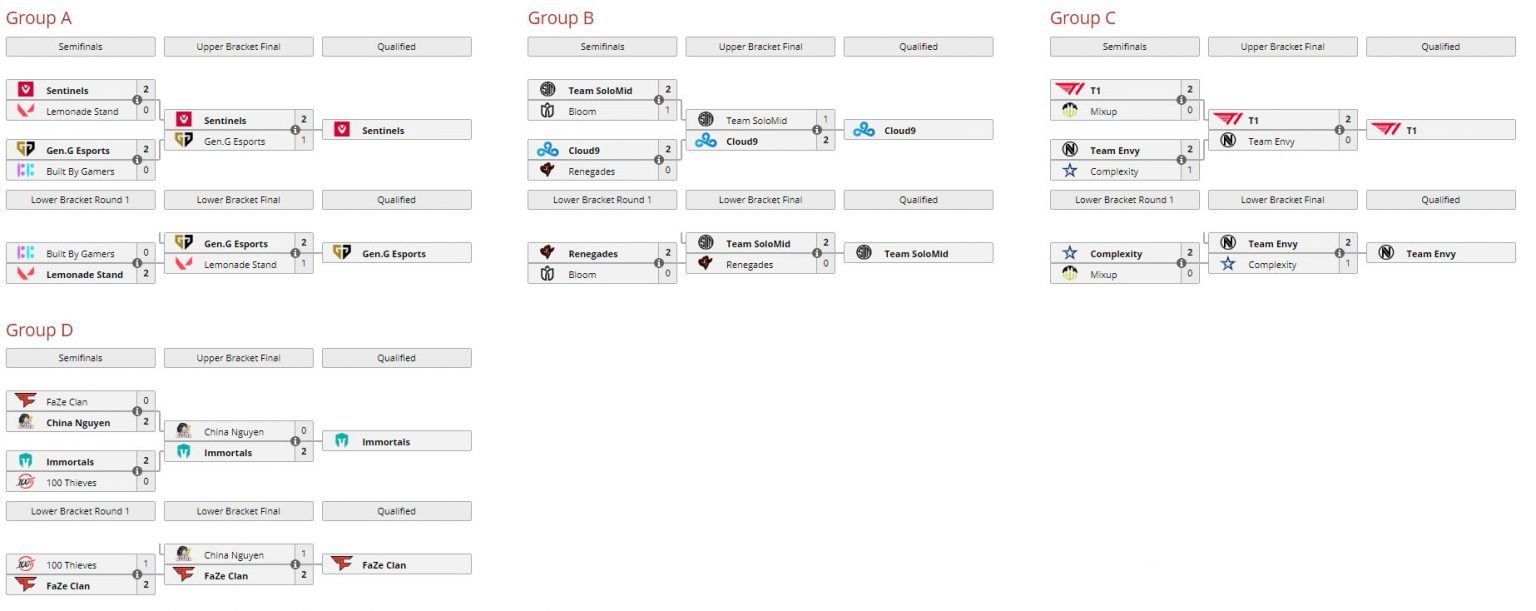Open the T1 team link in Group C Qualified
Screen dimensions: 1536x611
point(1411,130)
